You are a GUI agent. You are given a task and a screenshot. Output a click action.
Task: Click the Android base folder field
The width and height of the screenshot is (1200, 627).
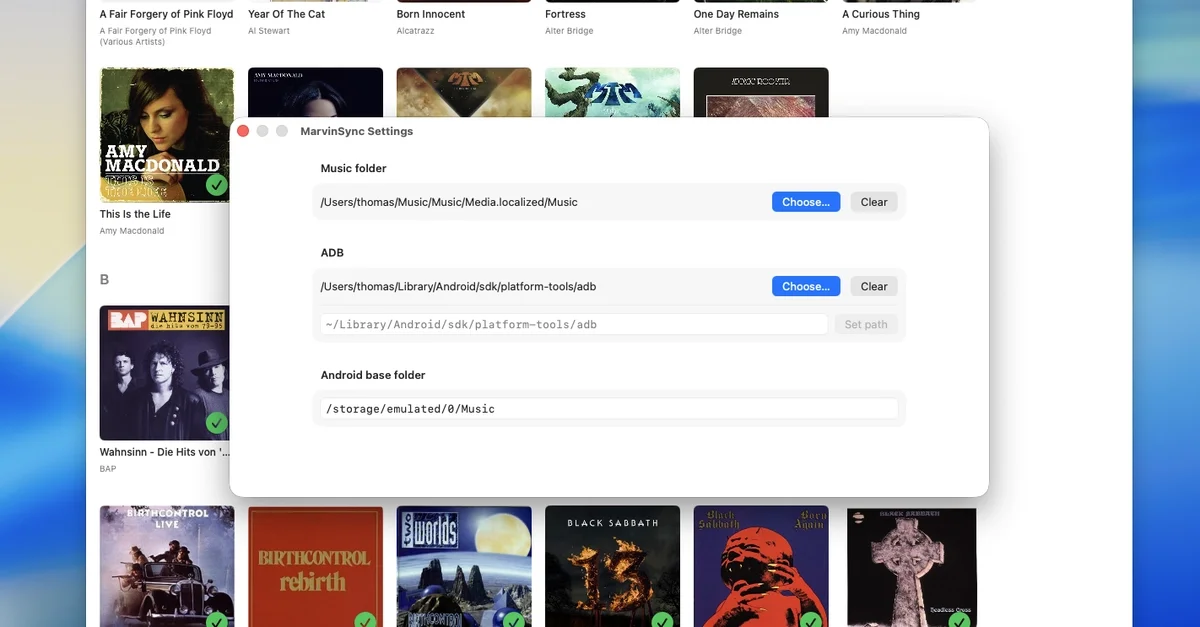[609, 409]
